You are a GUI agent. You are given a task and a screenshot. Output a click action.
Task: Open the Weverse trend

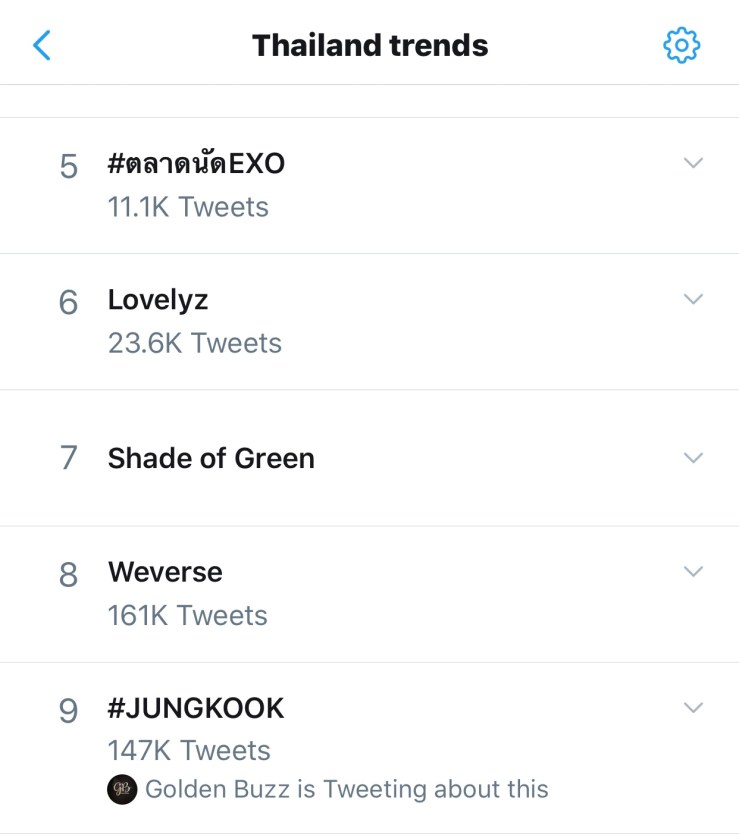[165, 572]
